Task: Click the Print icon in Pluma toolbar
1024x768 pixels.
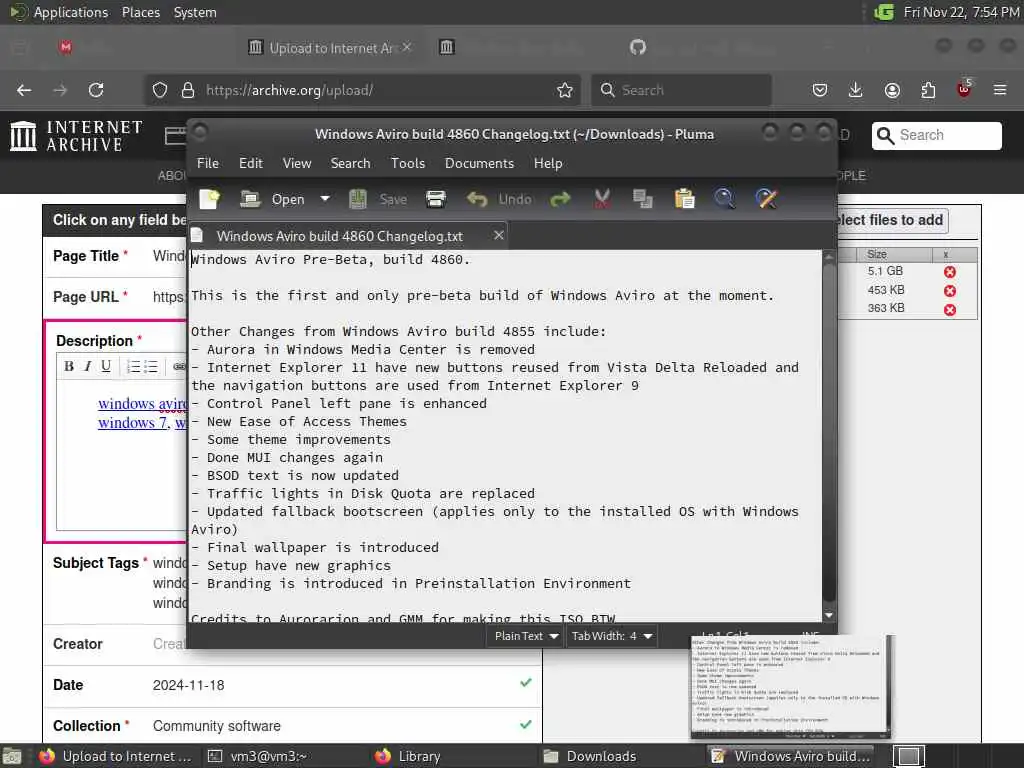Action: 436,199
